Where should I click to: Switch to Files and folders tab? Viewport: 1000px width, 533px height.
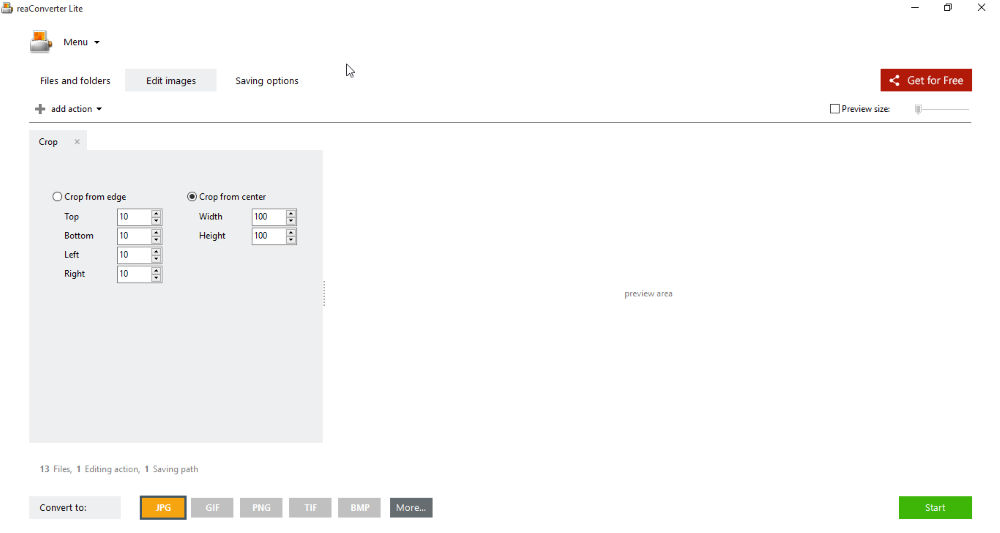pyautogui.click(x=75, y=81)
